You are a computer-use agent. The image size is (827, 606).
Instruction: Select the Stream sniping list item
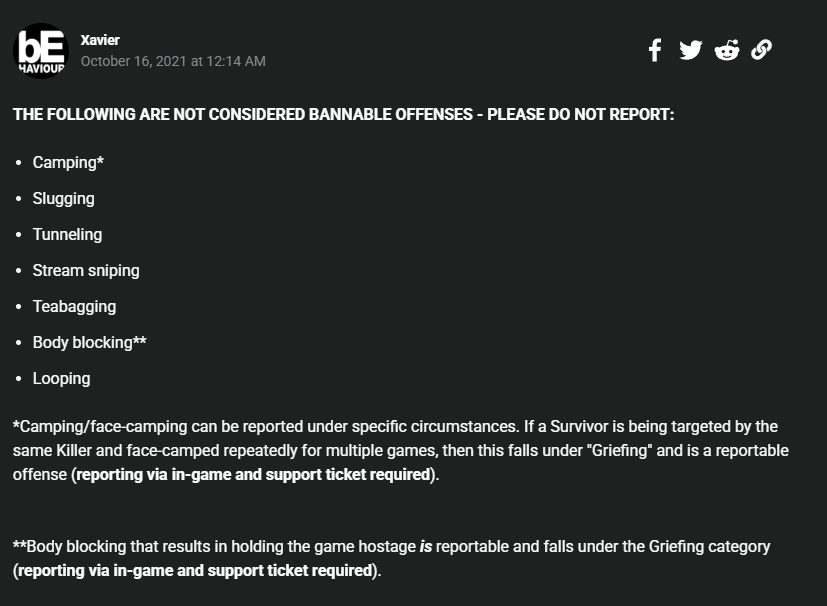coord(86,271)
